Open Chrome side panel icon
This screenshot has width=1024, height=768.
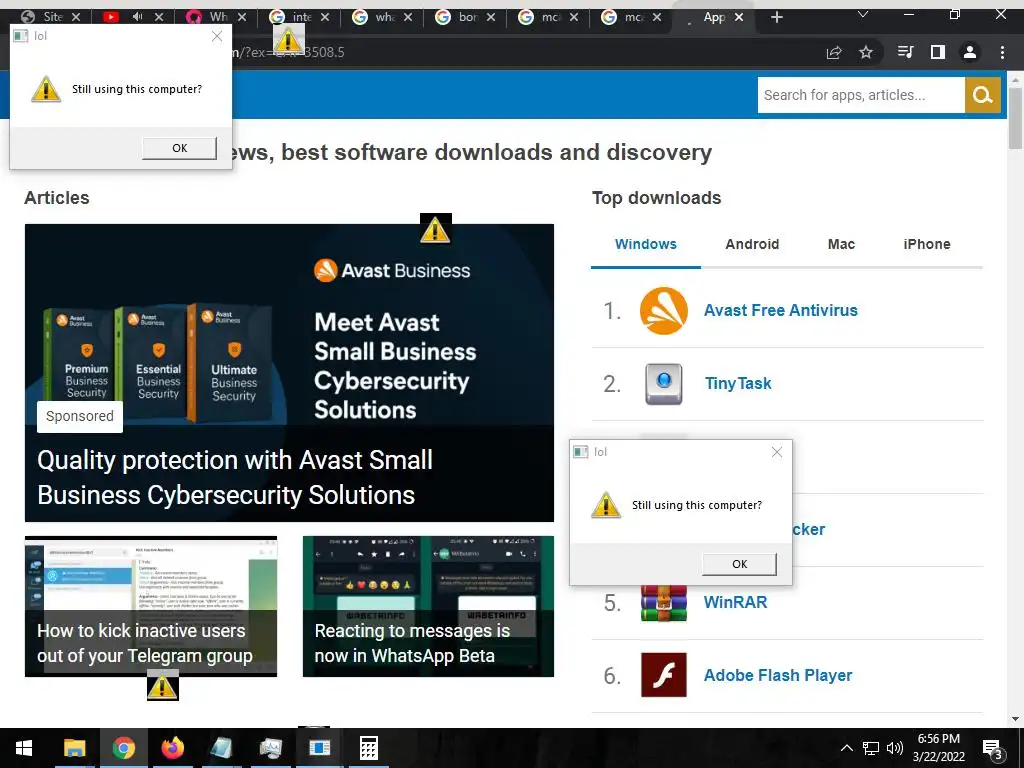pos(938,52)
